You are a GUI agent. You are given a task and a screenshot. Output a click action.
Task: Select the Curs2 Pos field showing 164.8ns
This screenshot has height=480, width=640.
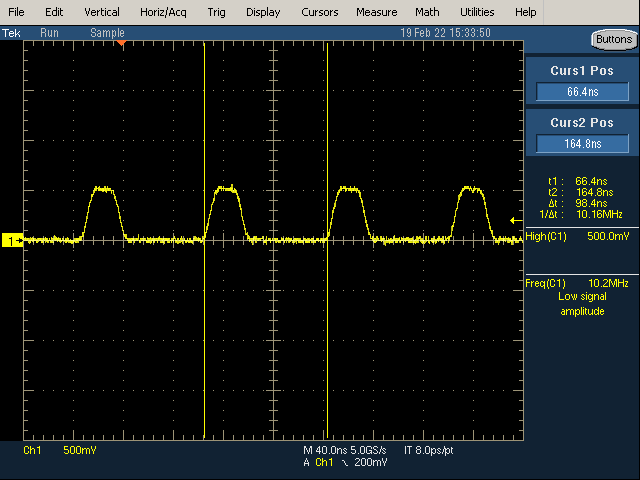[582, 144]
